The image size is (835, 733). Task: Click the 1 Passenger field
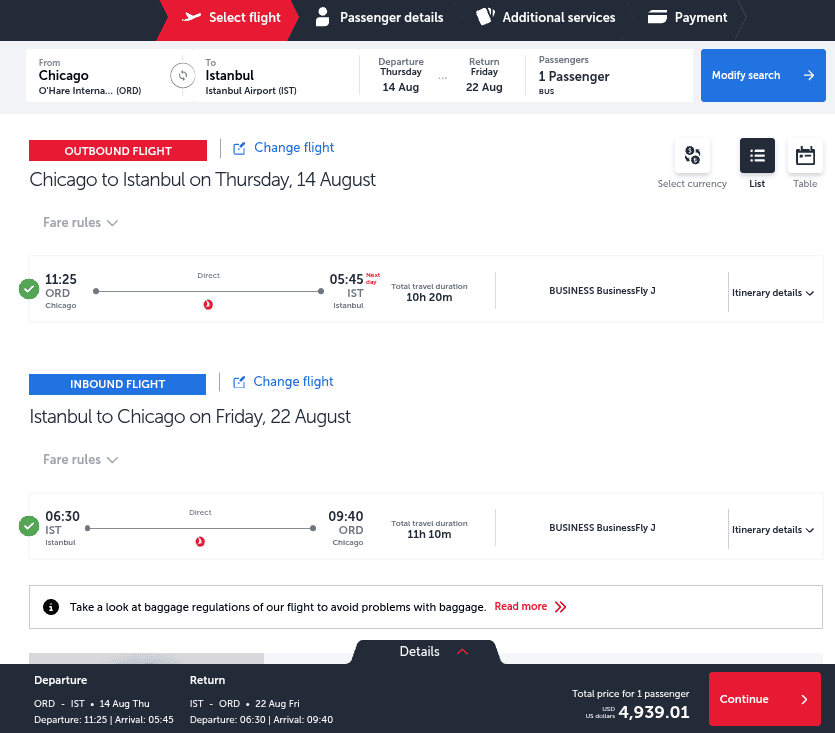point(608,75)
